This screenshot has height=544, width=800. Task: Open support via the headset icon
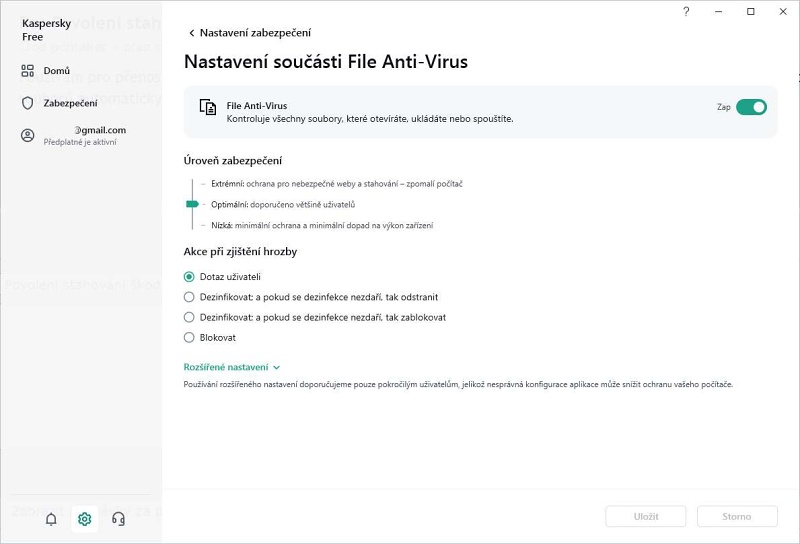tap(118, 519)
